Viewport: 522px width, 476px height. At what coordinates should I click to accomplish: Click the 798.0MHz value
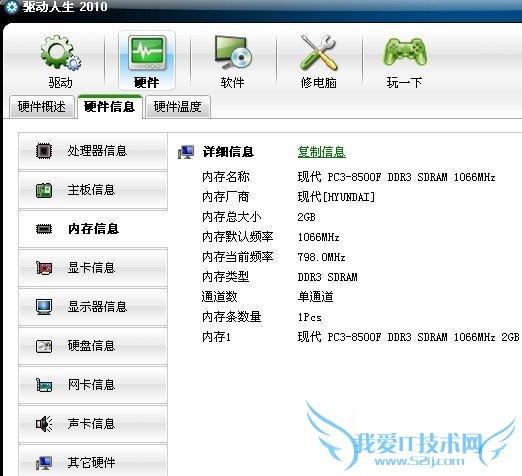321,257
